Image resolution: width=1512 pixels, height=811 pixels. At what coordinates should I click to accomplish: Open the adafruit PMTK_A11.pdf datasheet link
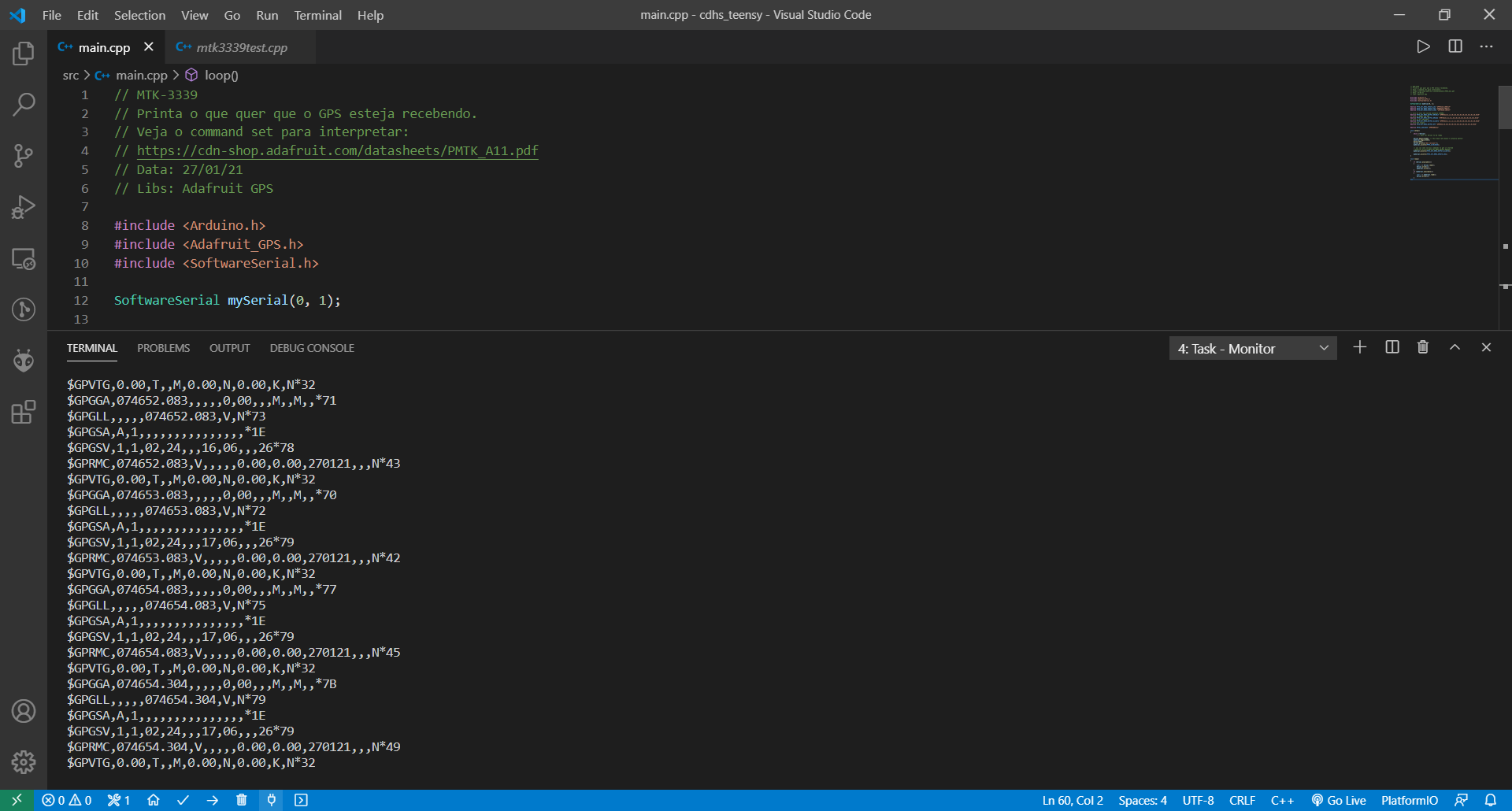pos(337,150)
